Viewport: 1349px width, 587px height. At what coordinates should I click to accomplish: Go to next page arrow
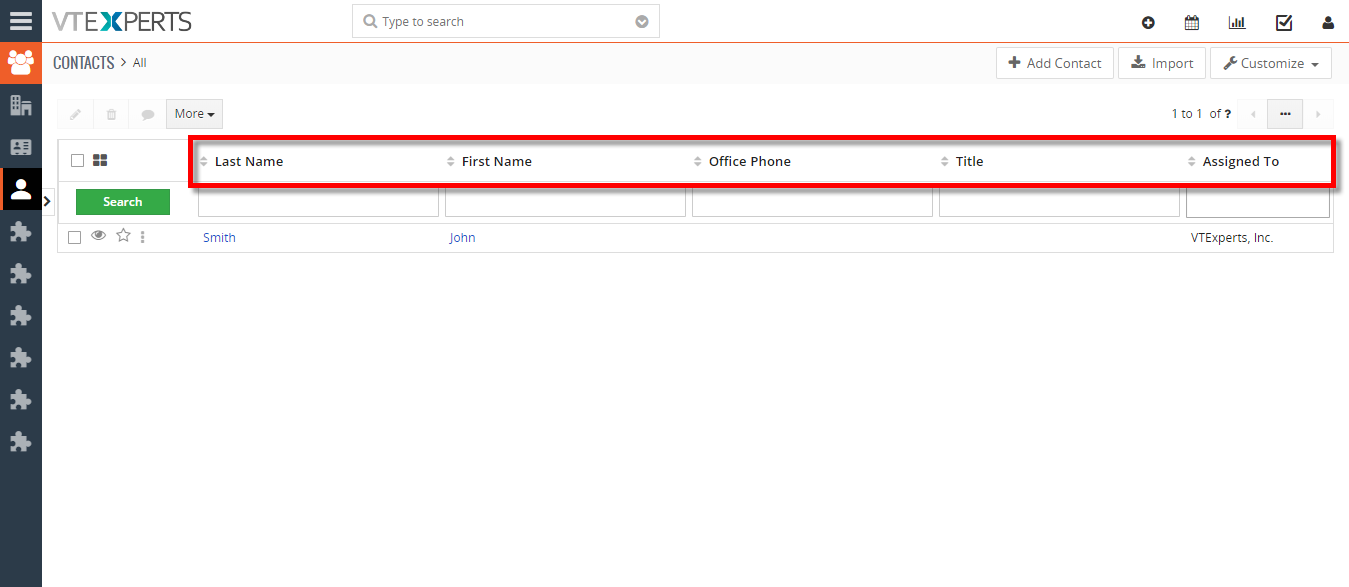pos(1318,114)
